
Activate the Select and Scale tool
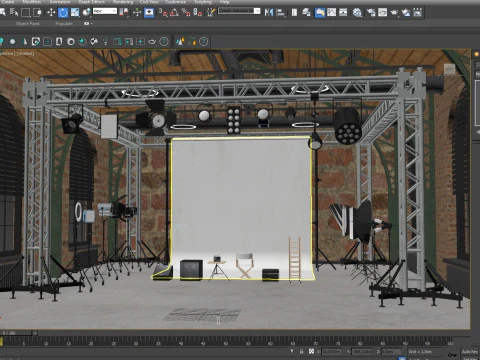75,13
